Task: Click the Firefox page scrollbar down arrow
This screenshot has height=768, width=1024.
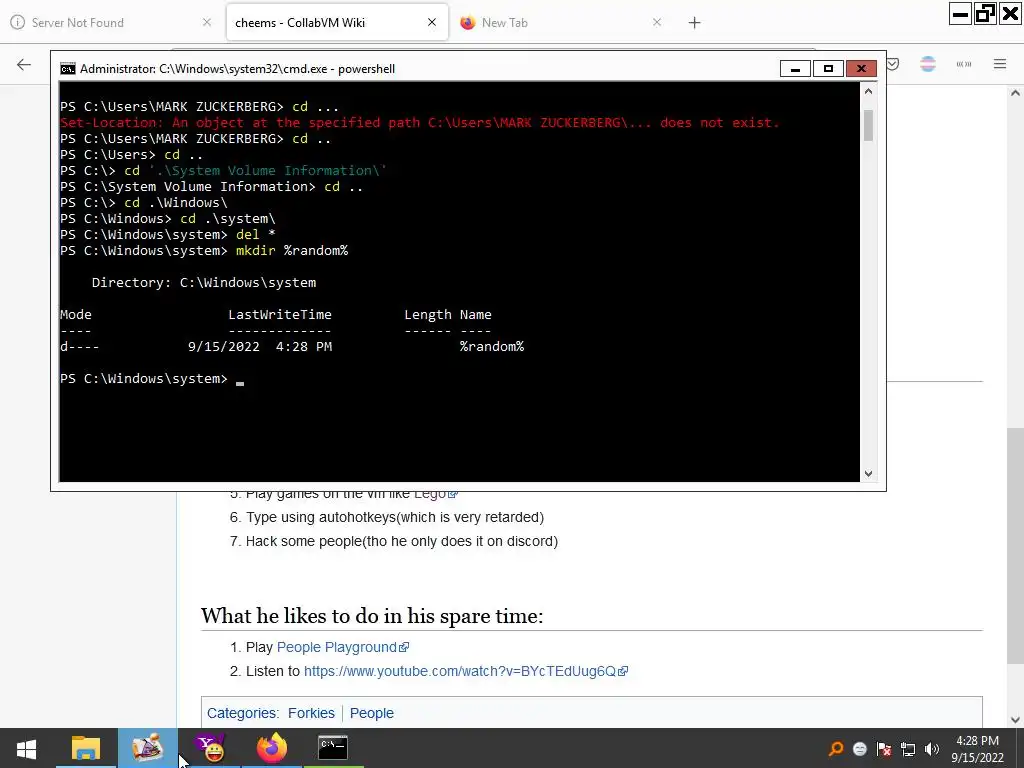Action: [x=1015, y=720]
